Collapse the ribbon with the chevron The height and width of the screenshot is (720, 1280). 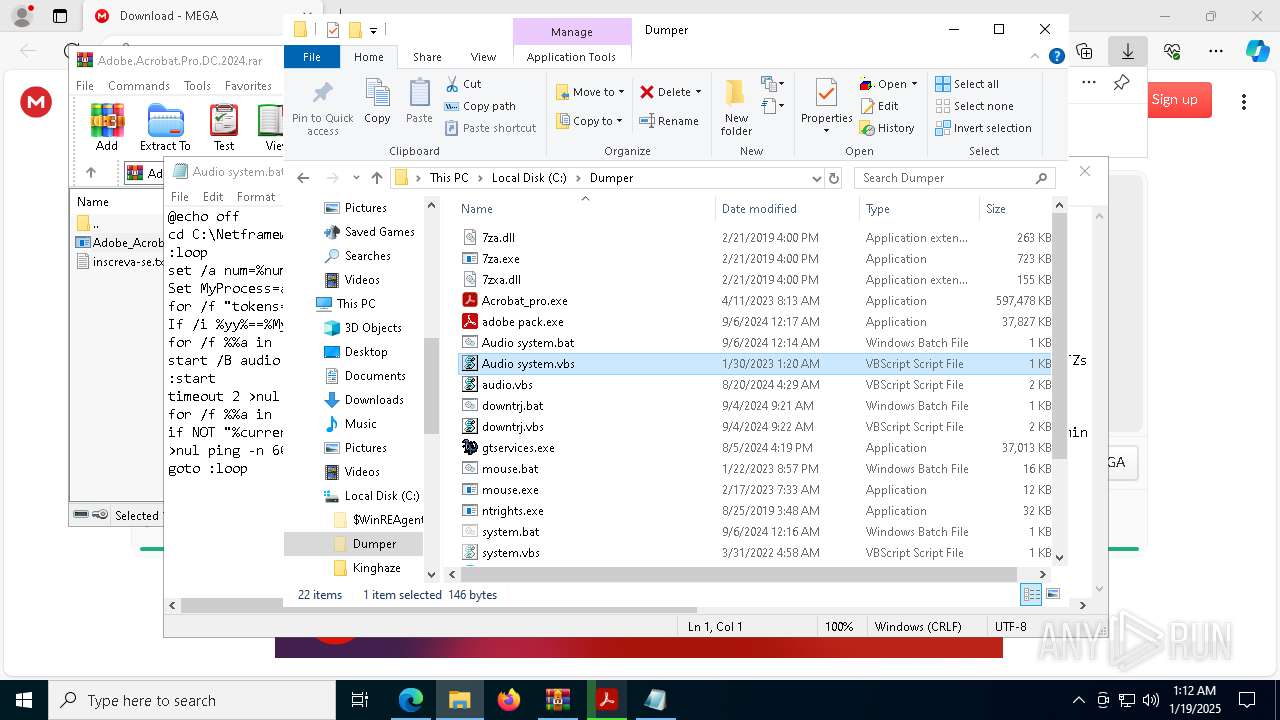click(1036, 56)
